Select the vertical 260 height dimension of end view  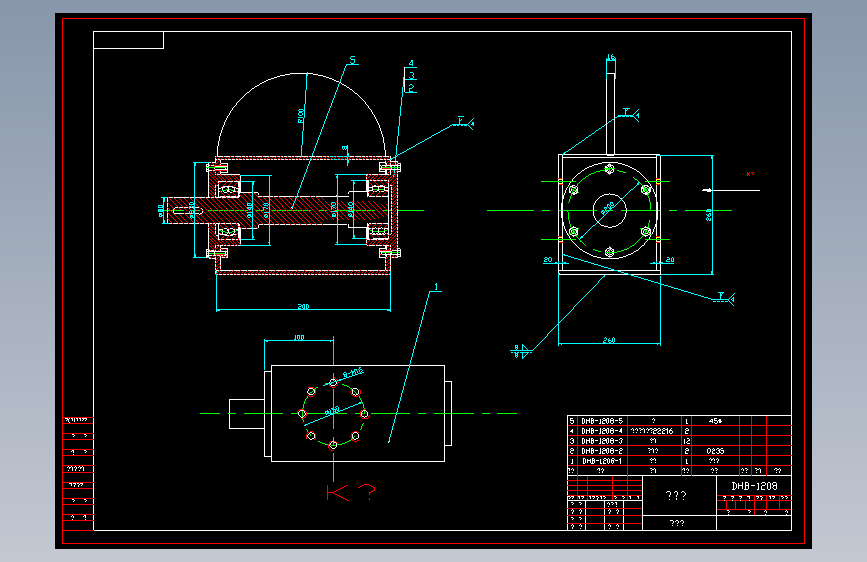pyautogui.click(x=708, y=215)
